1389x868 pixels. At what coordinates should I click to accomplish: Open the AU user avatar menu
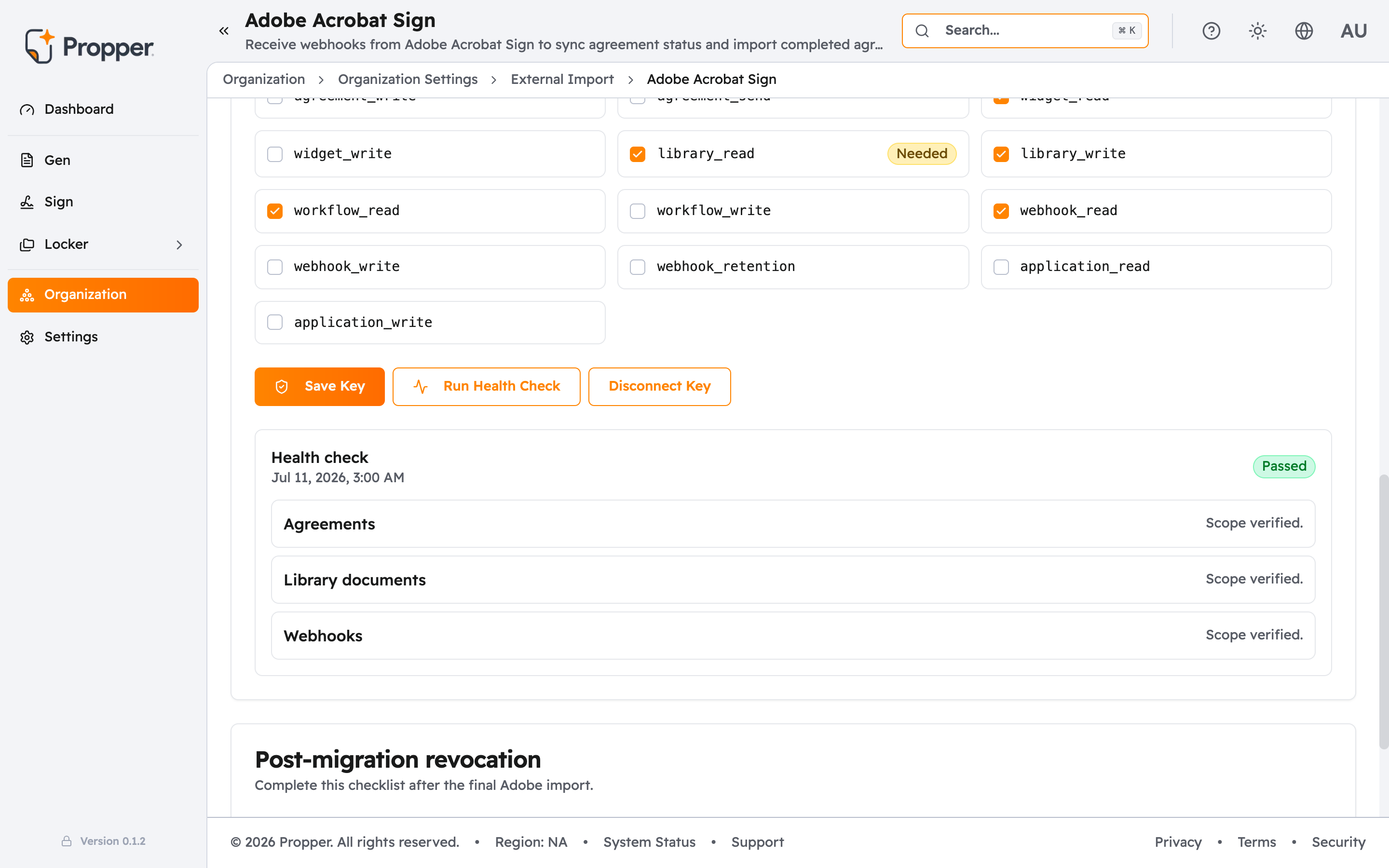pyautogui.click(x=1353, y=31)
